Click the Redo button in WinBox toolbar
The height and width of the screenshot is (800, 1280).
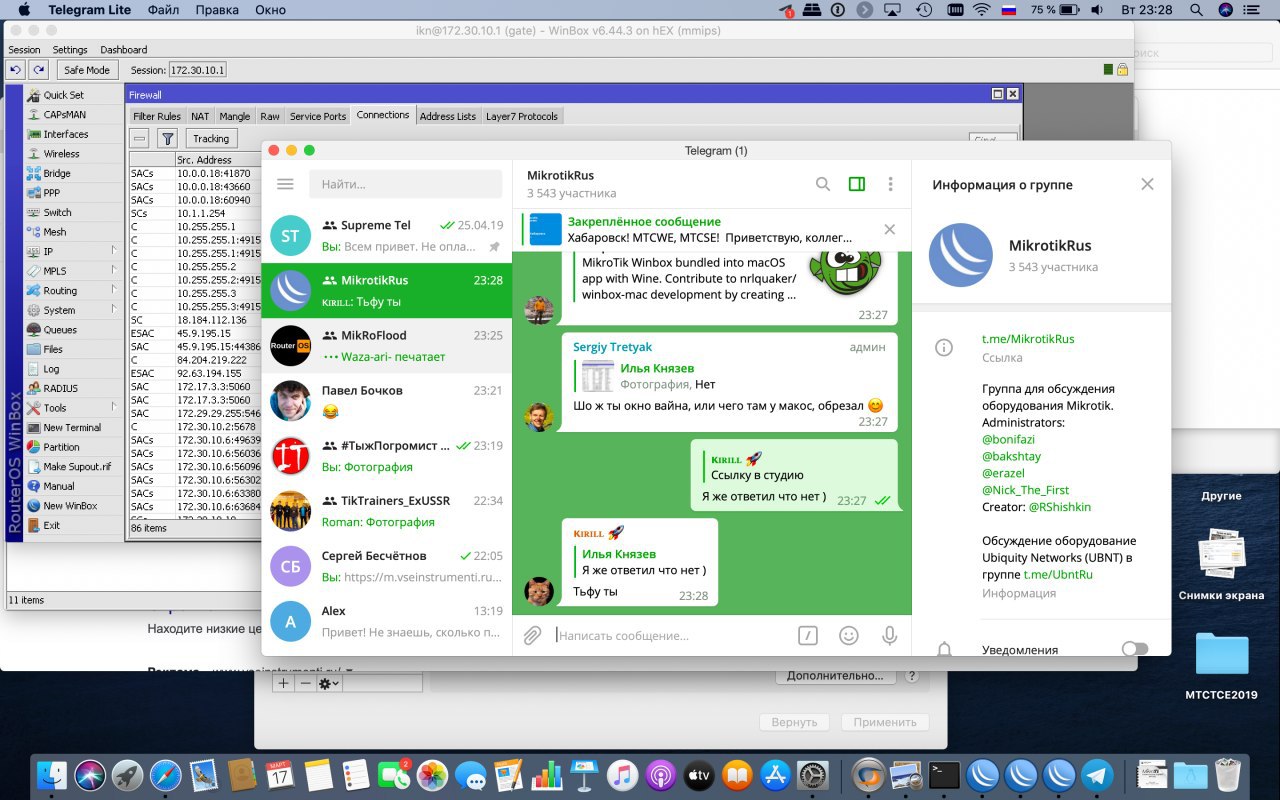click(x=38, y=70)
